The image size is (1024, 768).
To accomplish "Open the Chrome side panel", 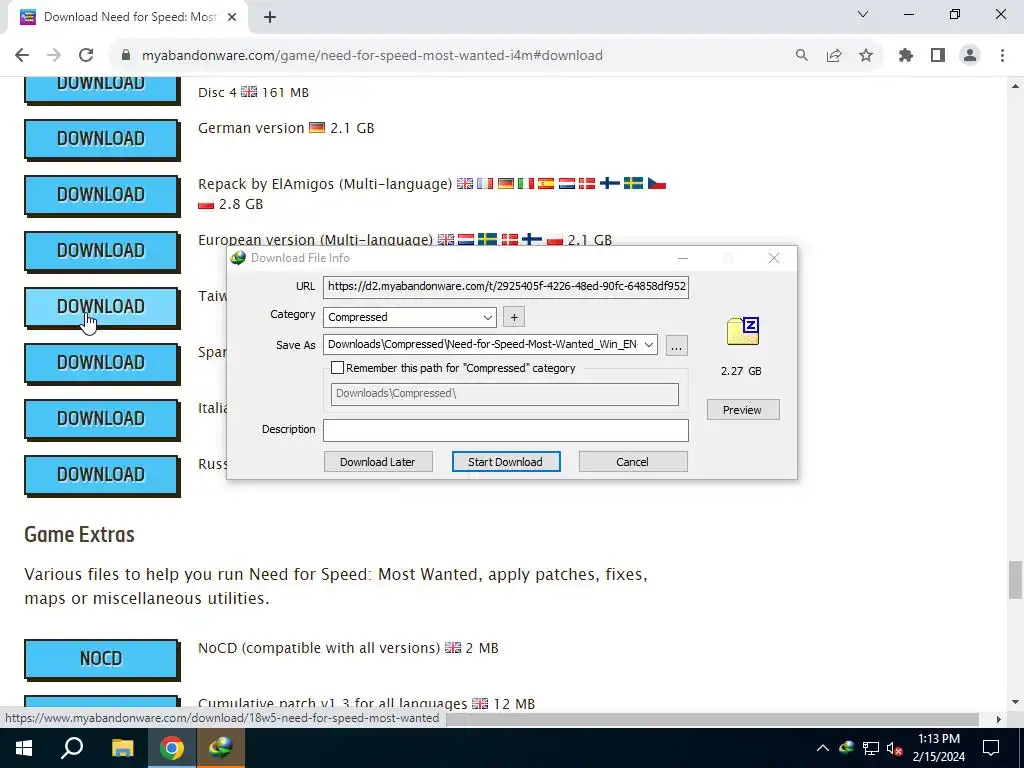I will click(938, 56).
